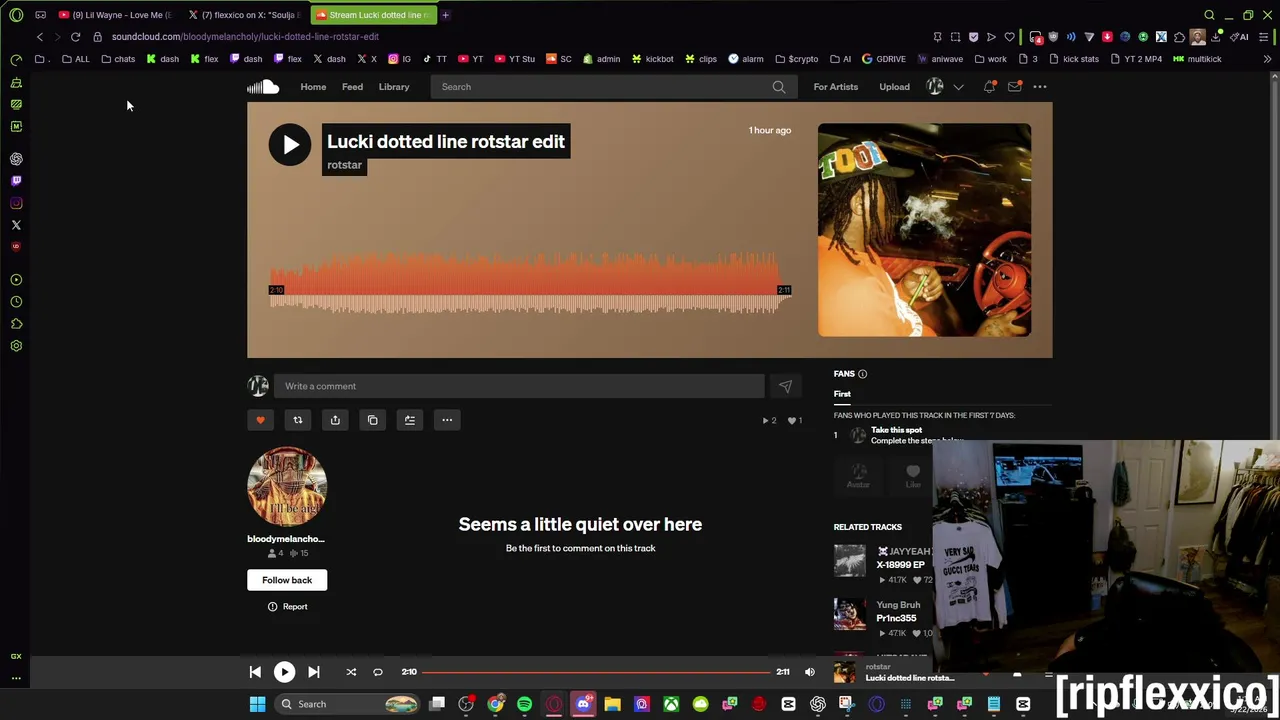Viewport: 1280px width, 720px height.
Task: Open the track more actions menu
Action: click(447, 420)
